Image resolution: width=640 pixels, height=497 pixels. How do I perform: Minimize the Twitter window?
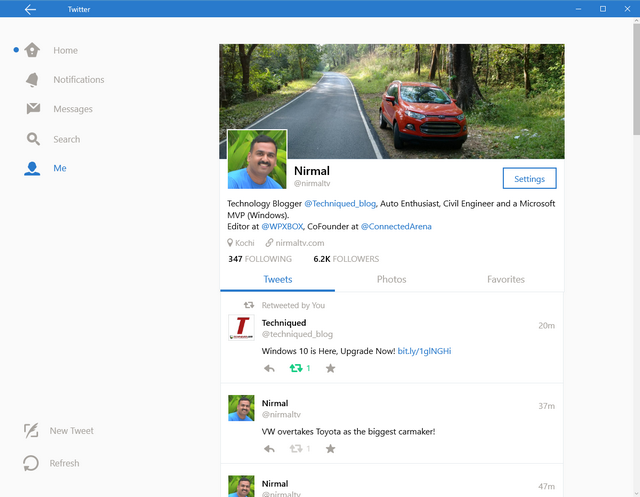pos(578,9)
